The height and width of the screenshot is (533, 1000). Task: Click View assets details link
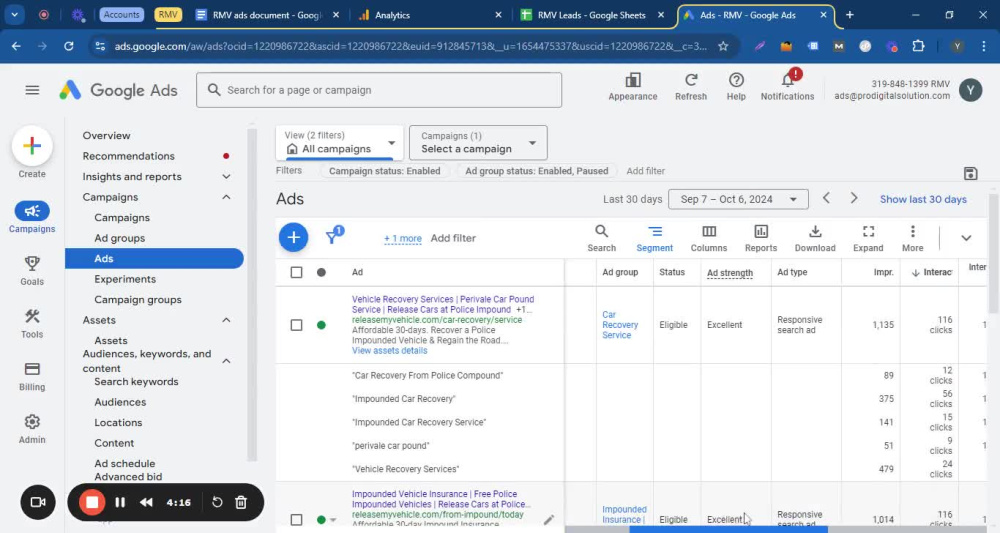(x=390, y=351)
